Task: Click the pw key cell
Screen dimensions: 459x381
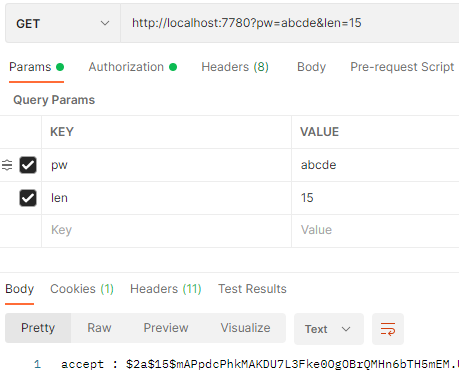Action: point(166,165)
